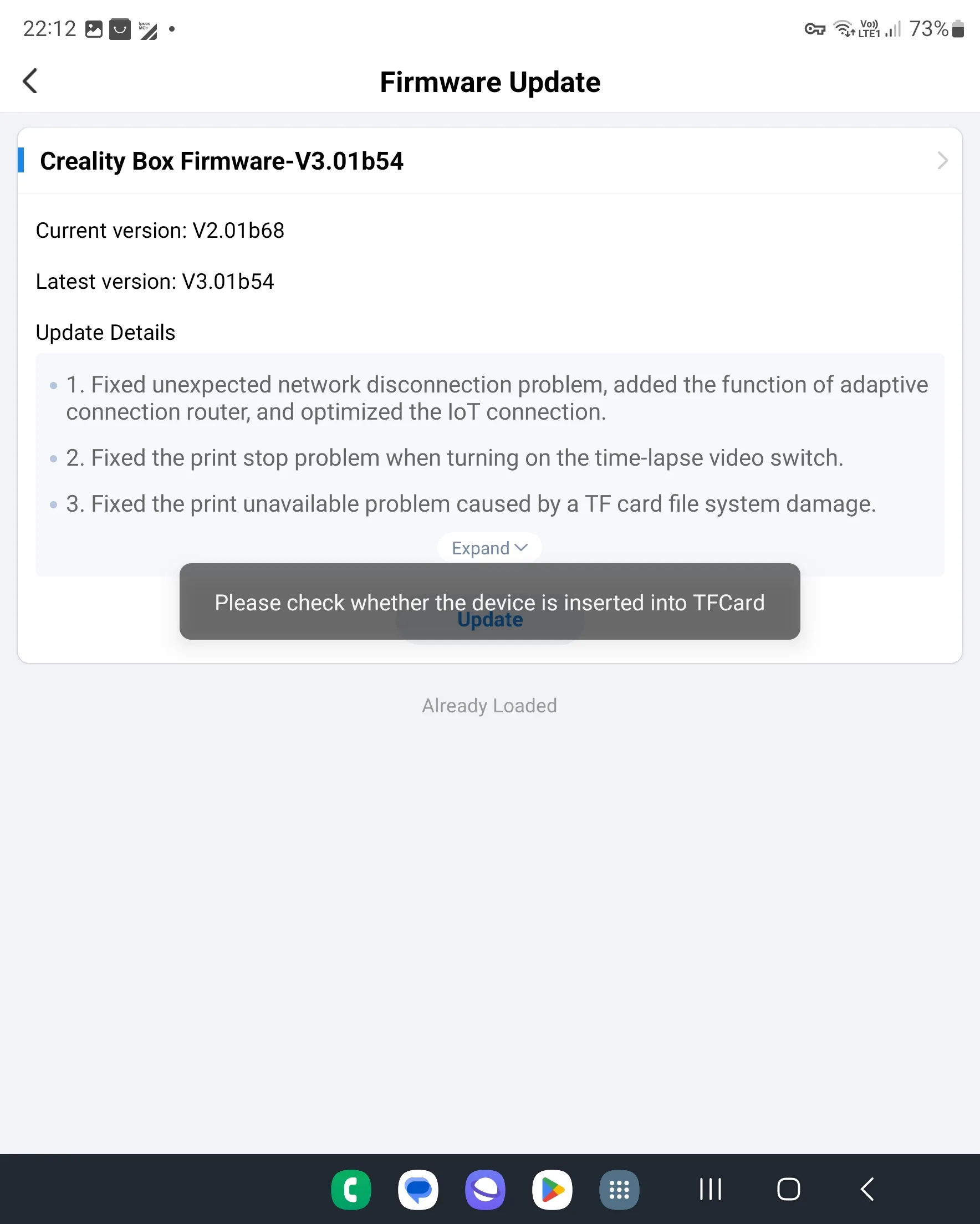
Task: Open the Creality Box Firmware details chevron
Action: [x=942, y=161]
